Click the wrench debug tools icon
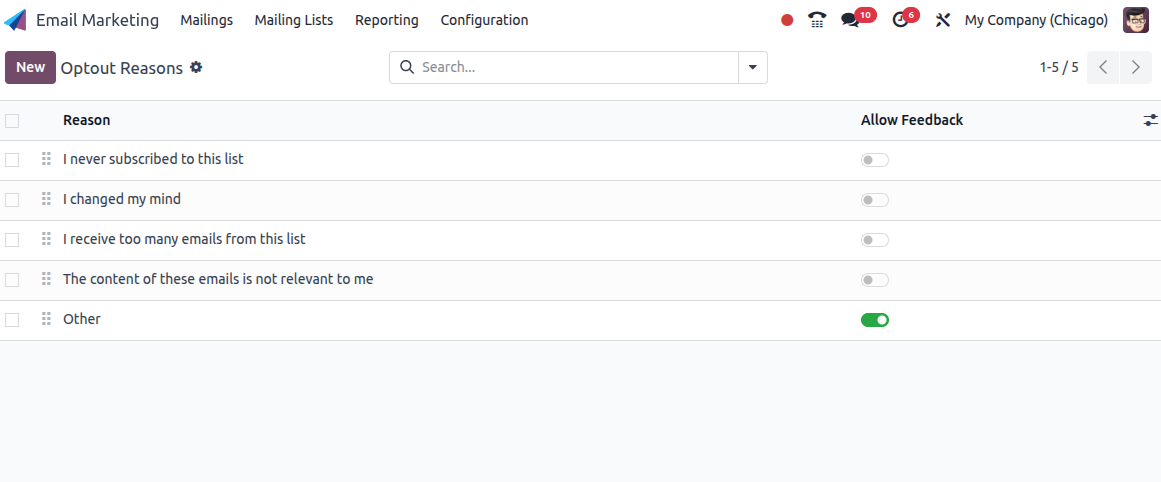Screen dimensions: 1161x482 (943, 20)
